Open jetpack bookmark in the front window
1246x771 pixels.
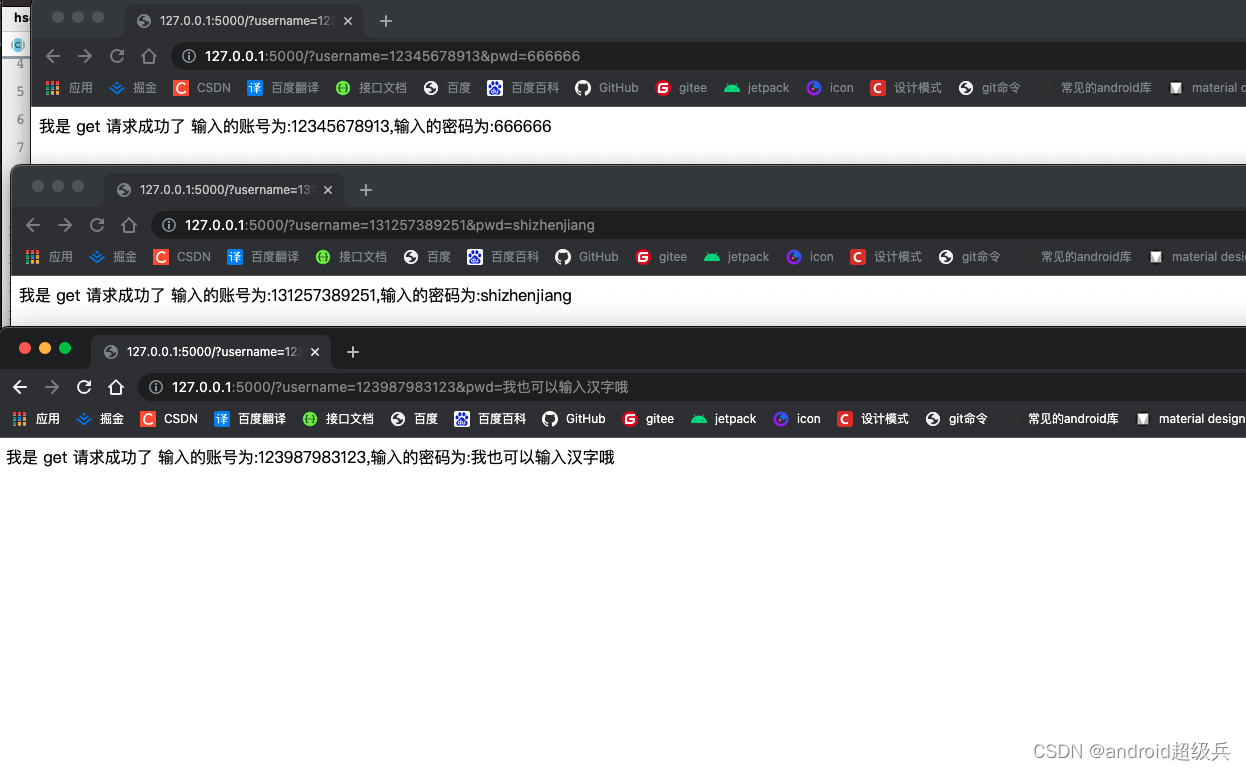723,419
